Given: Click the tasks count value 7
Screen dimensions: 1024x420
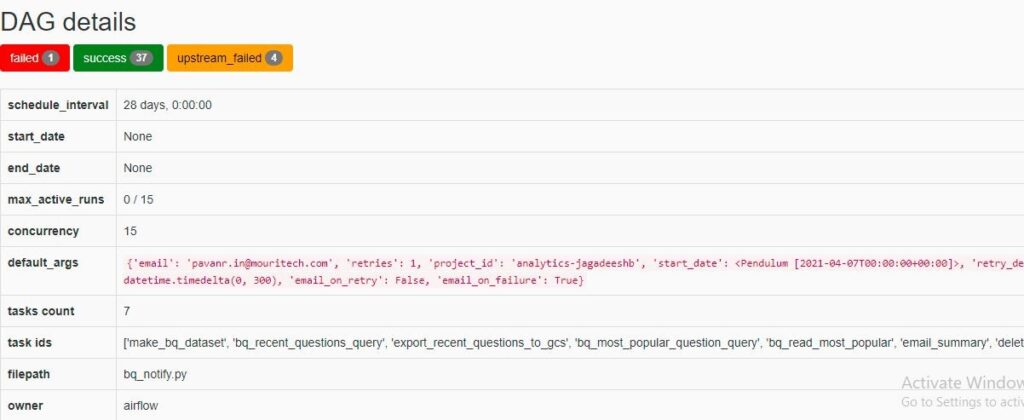Looking at the screenshot, I should coord(127,311).
